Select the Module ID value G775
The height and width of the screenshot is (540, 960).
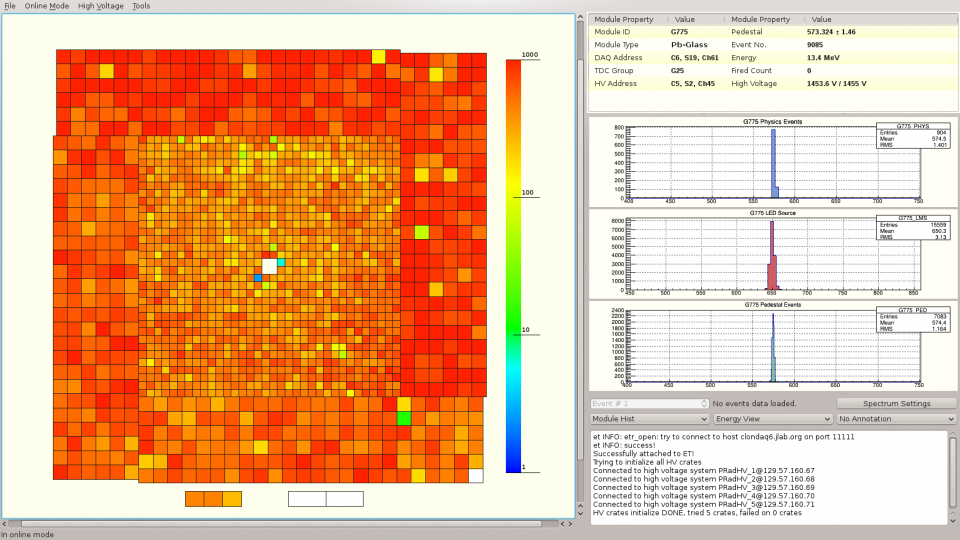point(679,32)
